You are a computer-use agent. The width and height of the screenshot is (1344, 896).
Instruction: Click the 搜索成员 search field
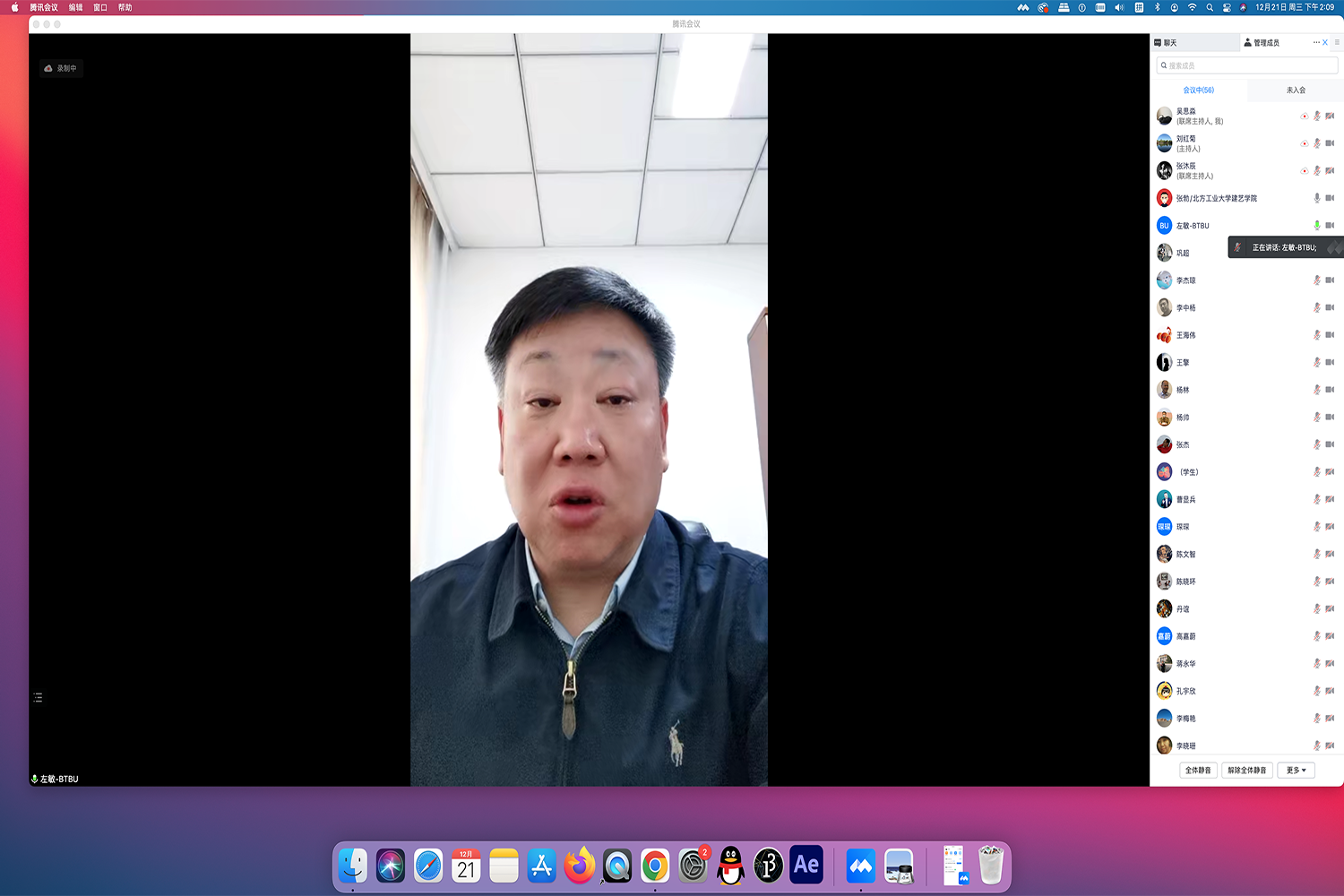1247,65
